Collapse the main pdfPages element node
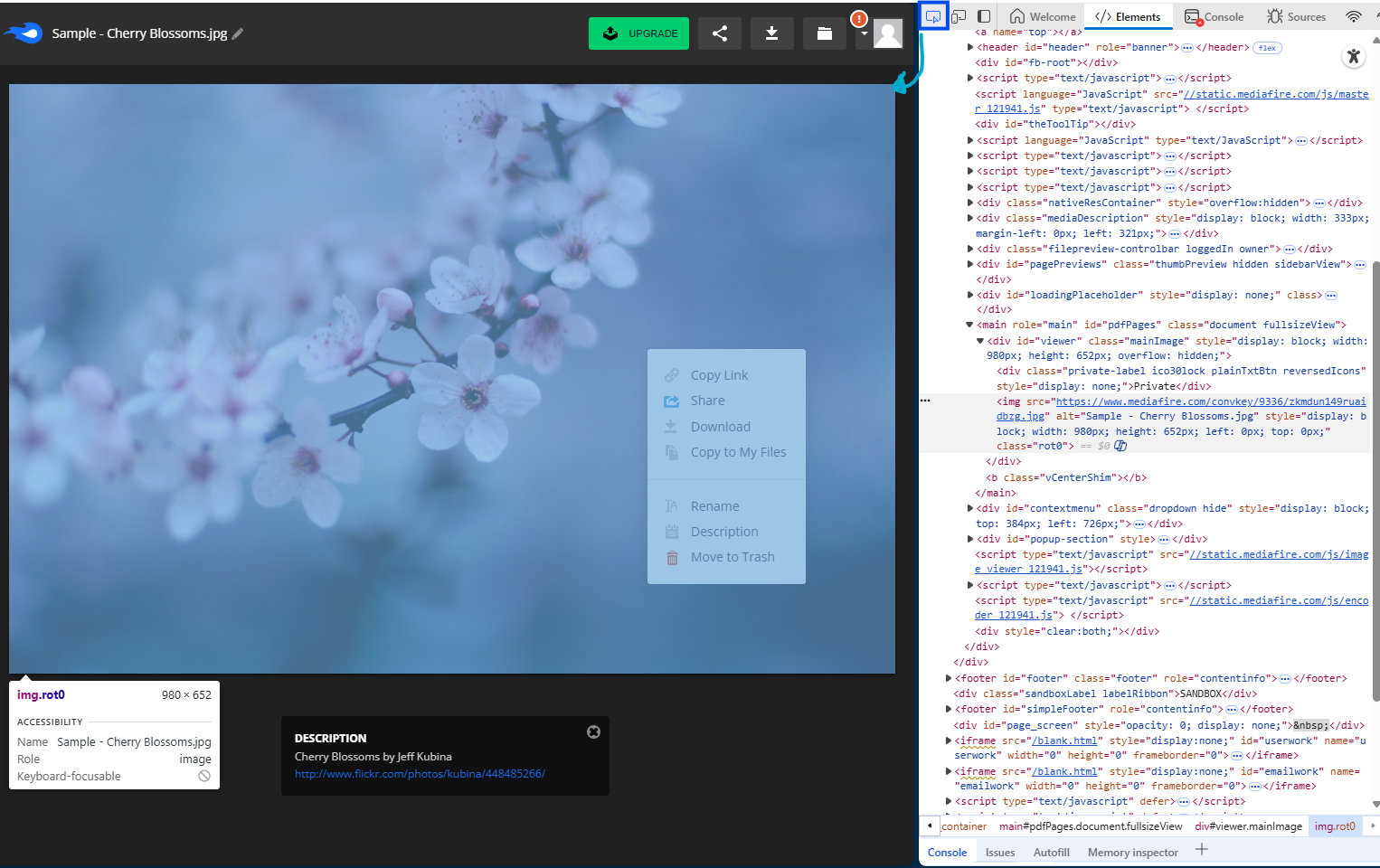 (x=969, y=325)
